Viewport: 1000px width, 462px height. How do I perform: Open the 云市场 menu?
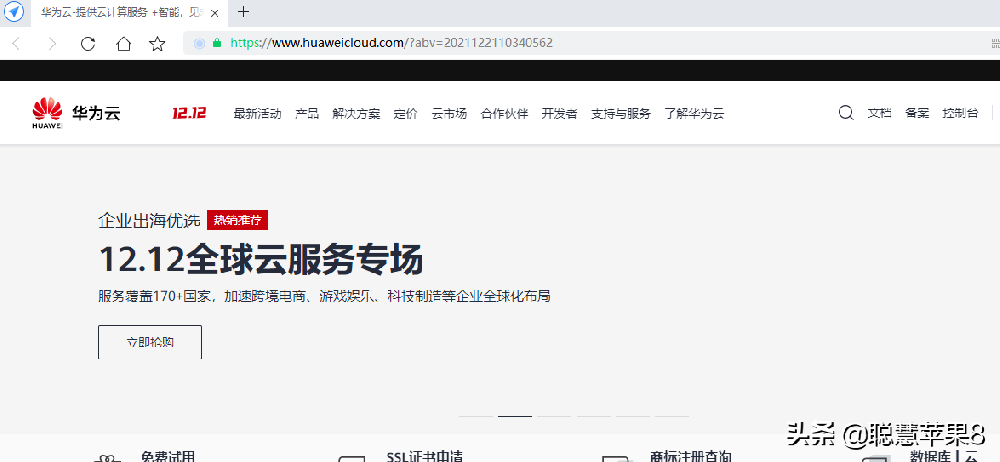[x=449, y=114]
